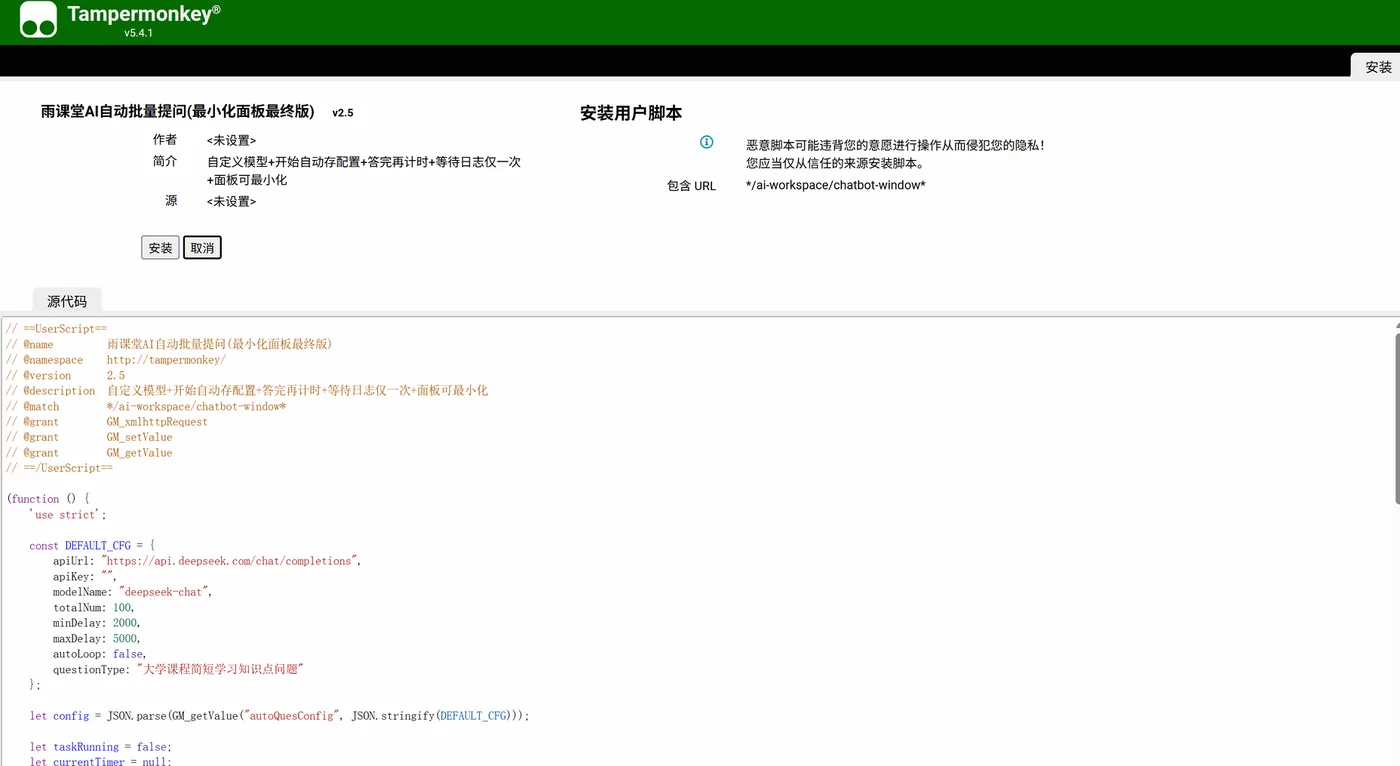Click the 'use strict' code line
Screen dimensions: 1400x766
click(x=68, y=515)
